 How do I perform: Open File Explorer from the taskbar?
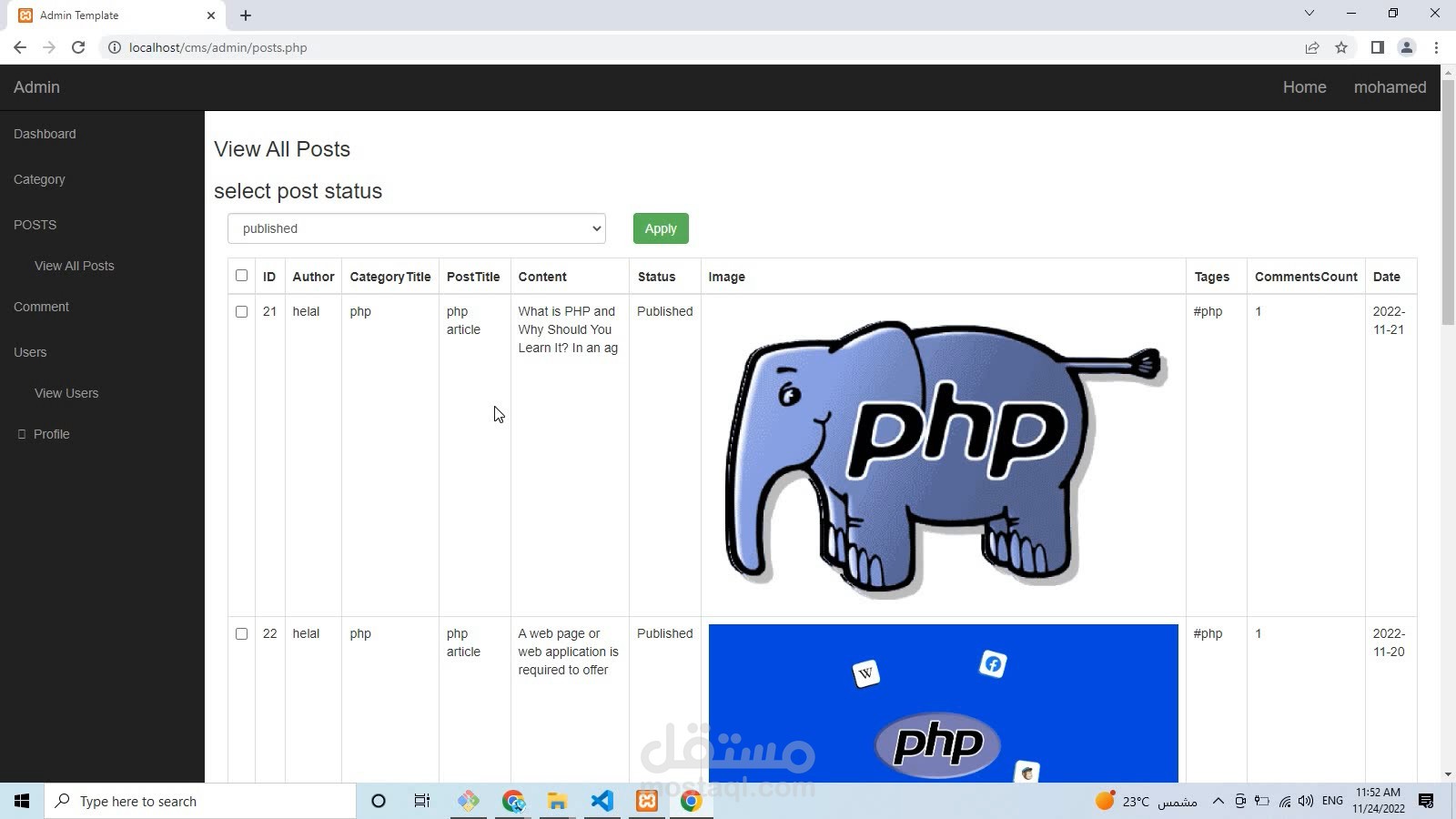[x=557, y=801]
